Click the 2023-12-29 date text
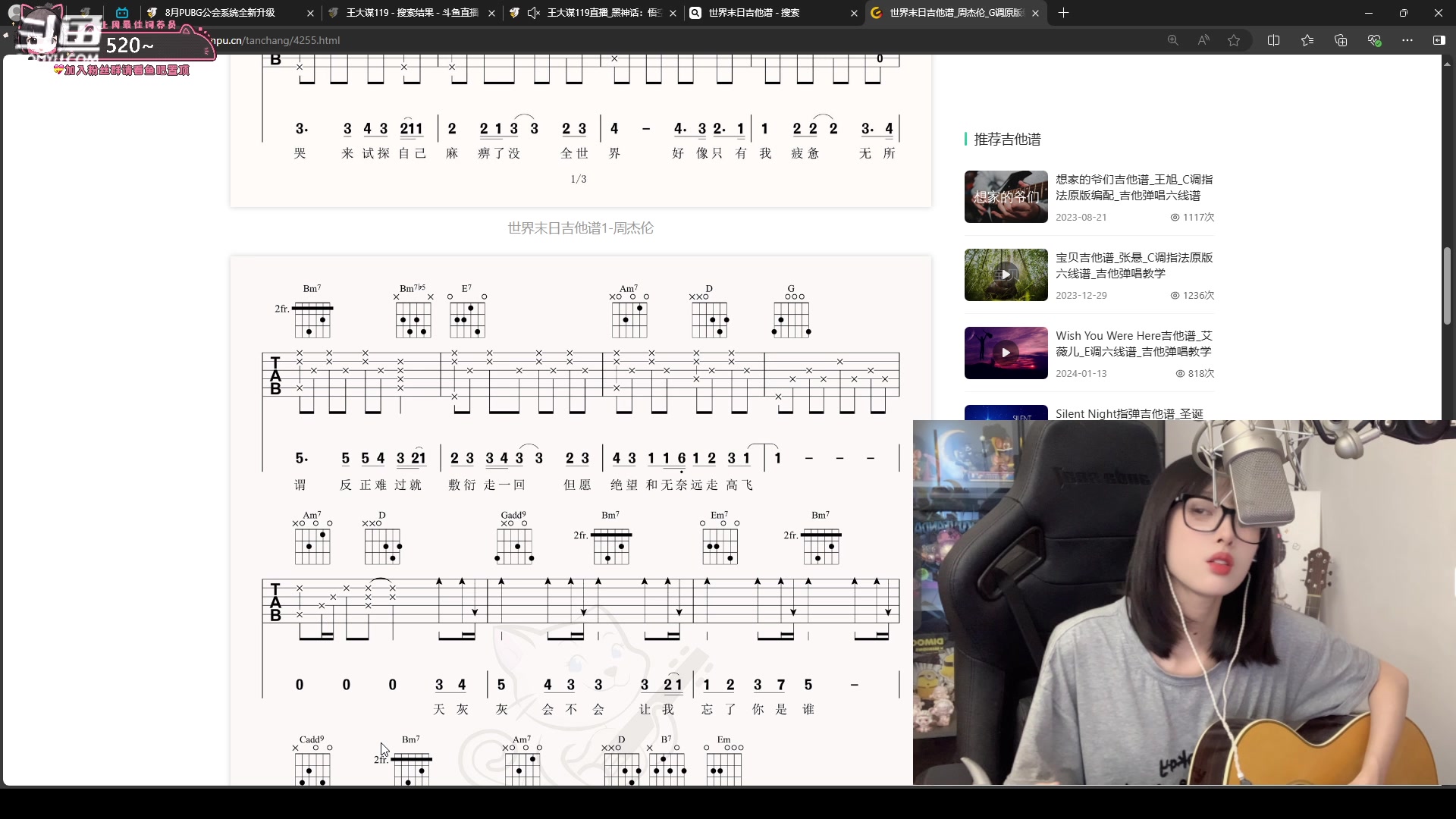The height and width of the screenshot is (819, 1456). click(1081, 295)
